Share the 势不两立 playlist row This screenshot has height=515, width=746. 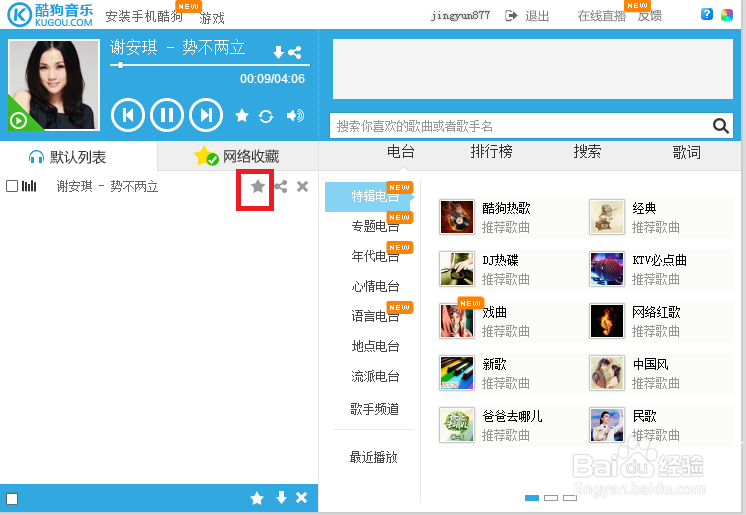281,187
